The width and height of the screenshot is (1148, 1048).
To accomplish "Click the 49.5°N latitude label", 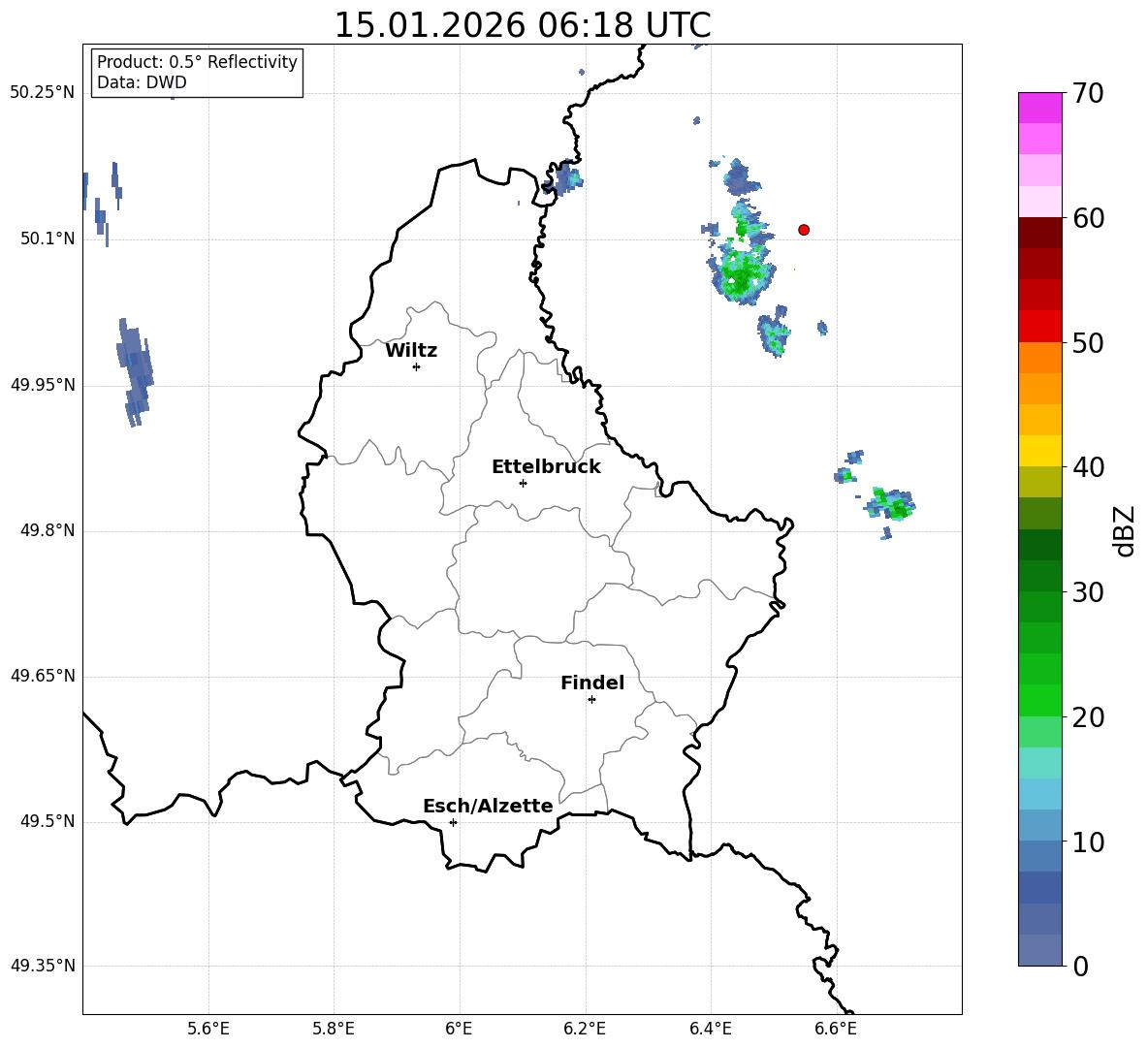I will (48, 821).
